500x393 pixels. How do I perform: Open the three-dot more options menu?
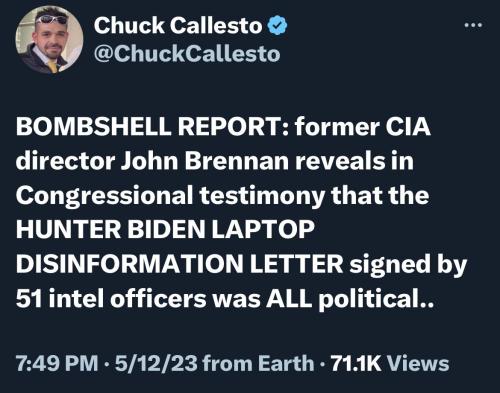coord(474,25)
